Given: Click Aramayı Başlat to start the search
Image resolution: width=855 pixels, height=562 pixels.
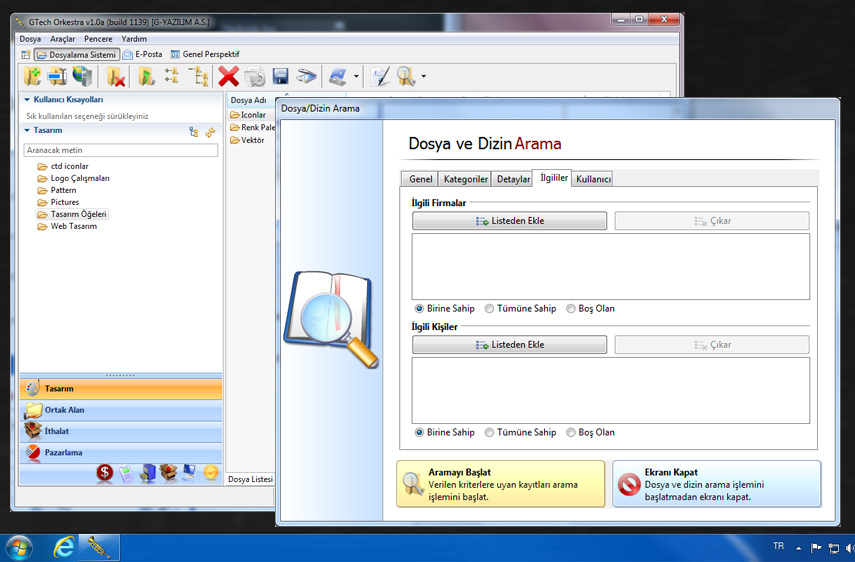Looking at the screenshot, I should (501, 484).
